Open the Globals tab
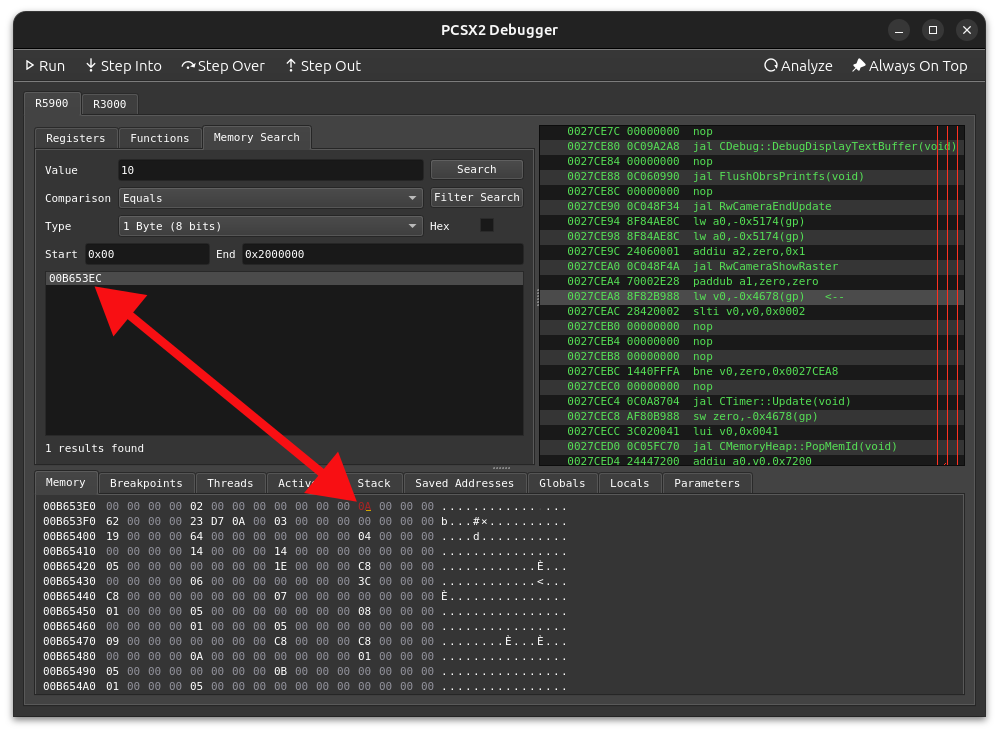This screenshot has height=733, width=999. [x=562, y=483]
